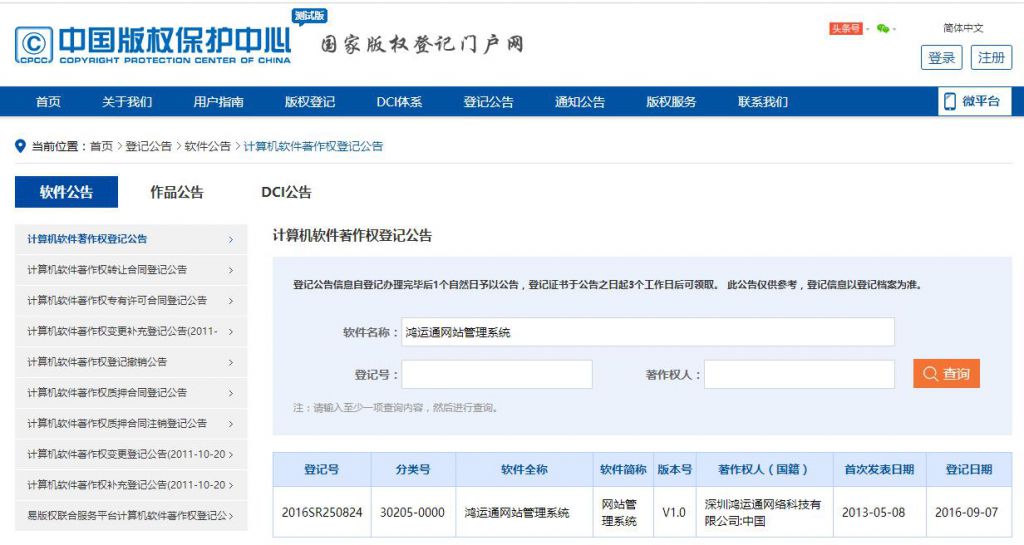The width and height of the screenshot is (1024, 545).
Task: Click the 国家版权登记门户网 title
Action: tap(422, 44)
